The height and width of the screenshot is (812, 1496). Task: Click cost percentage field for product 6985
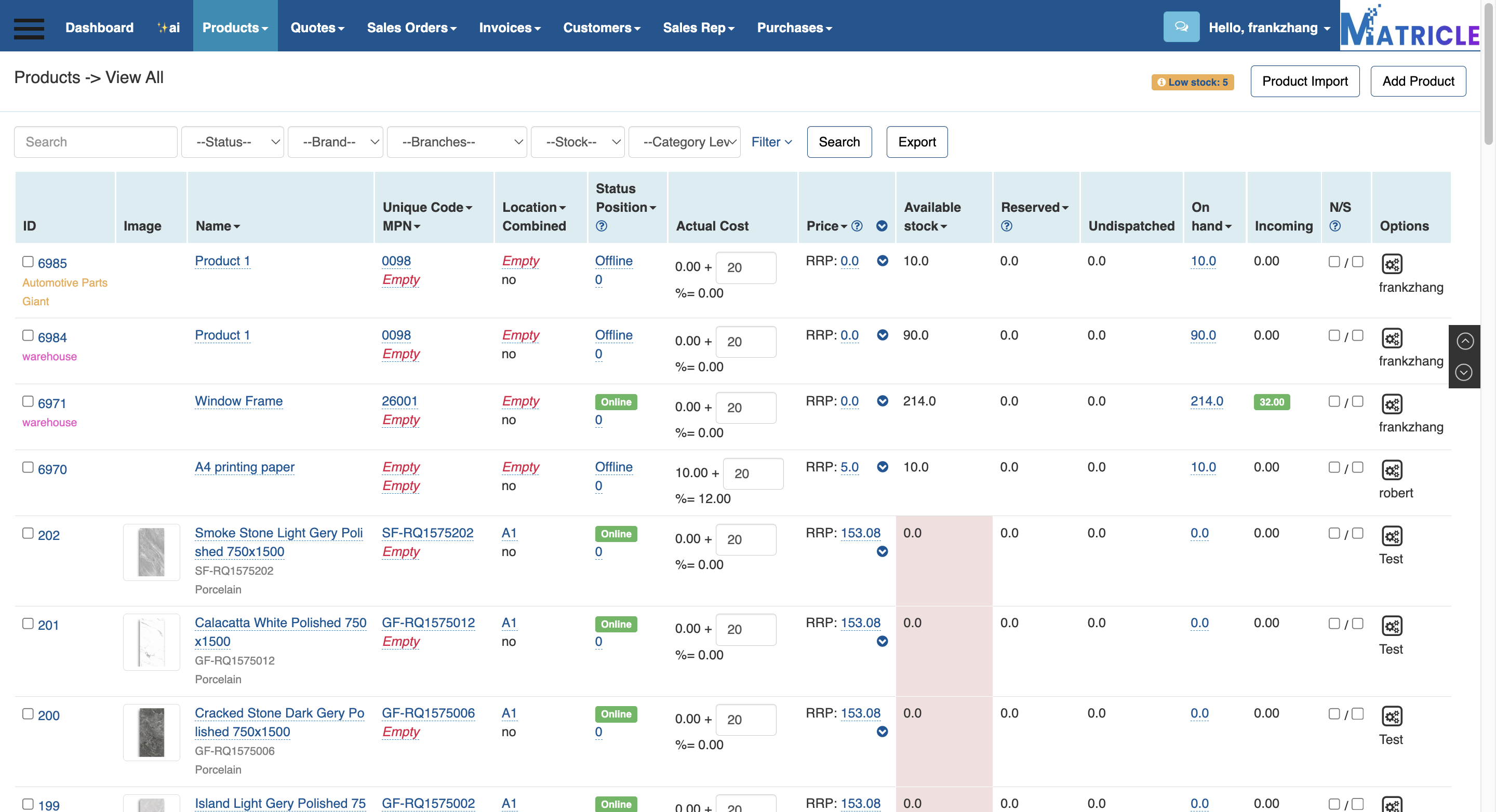(746, 267)
